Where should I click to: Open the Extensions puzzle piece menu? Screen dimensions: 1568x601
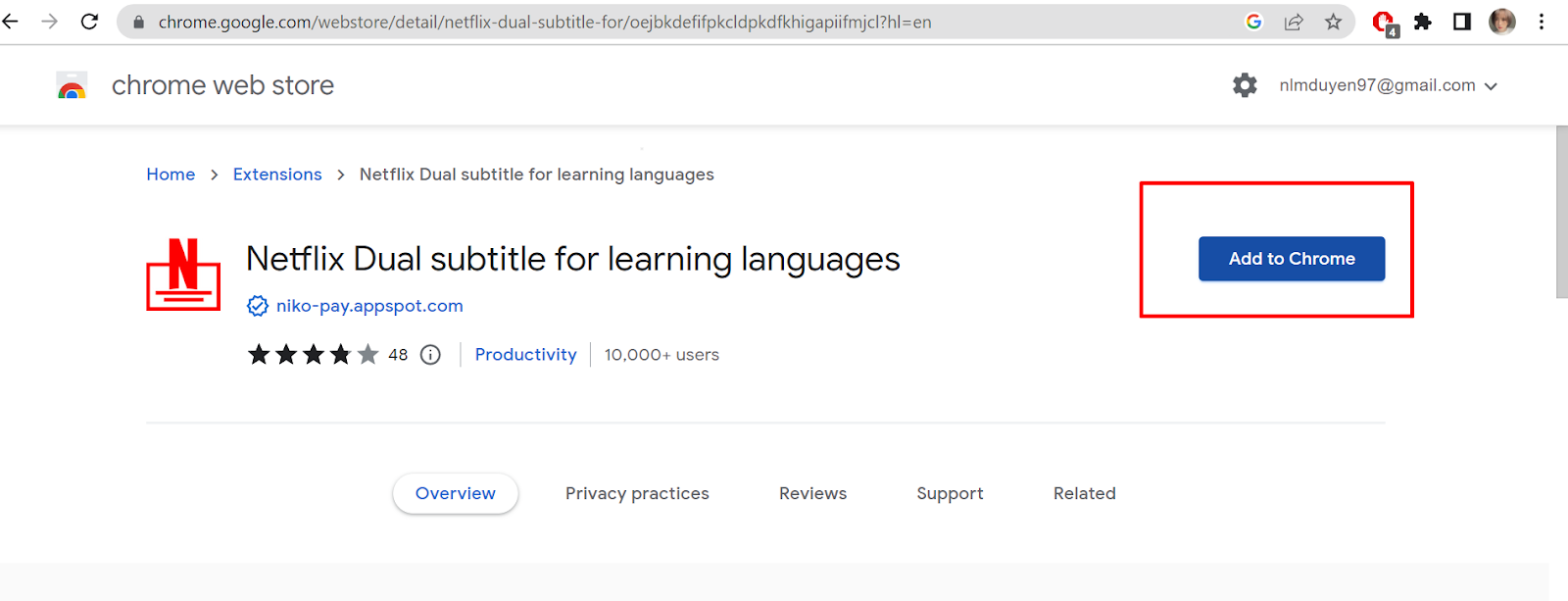point(1423,22)
